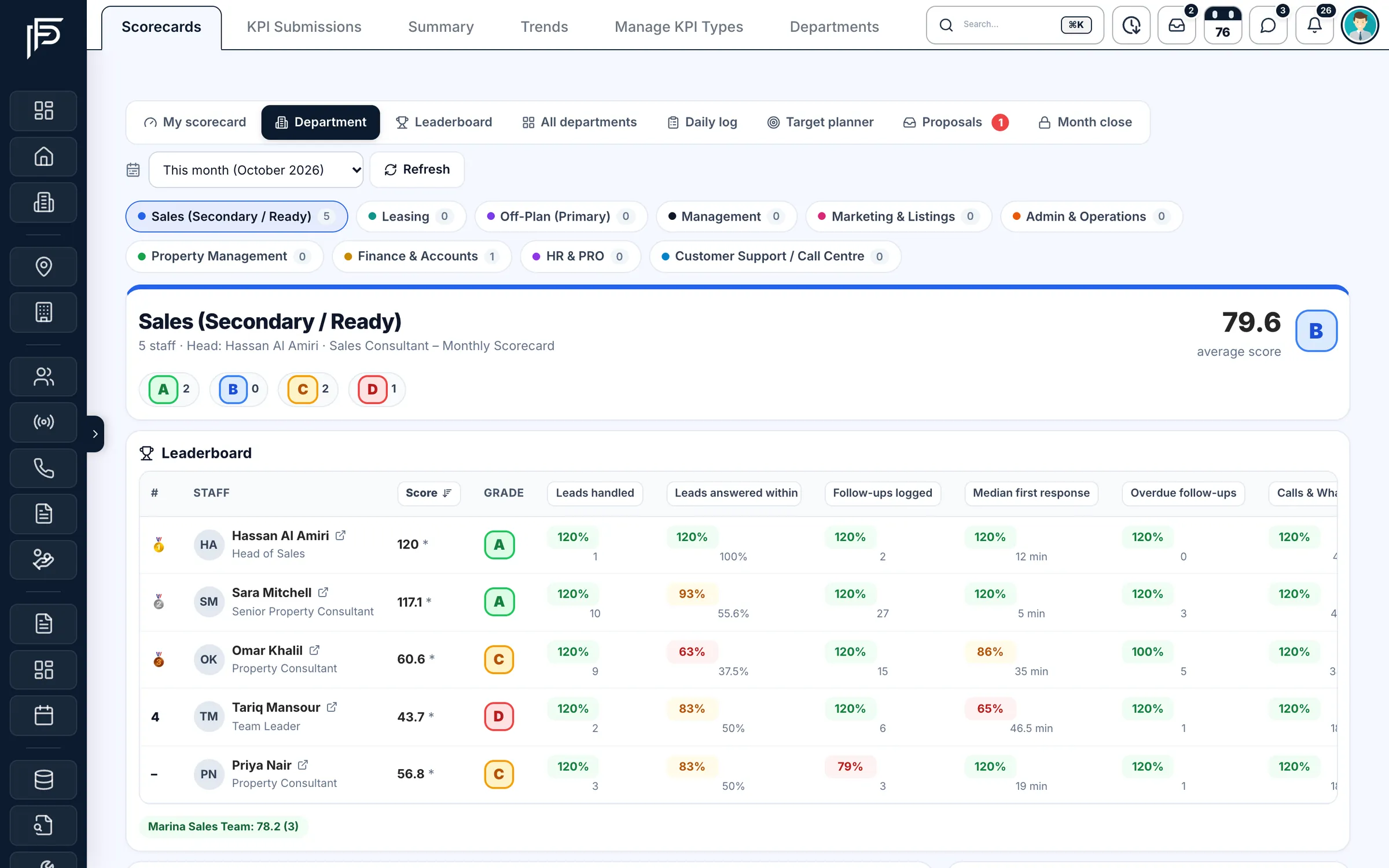Open the people sidebar icon
Viewport: 1389px width, 868px height.
point(43,377)
